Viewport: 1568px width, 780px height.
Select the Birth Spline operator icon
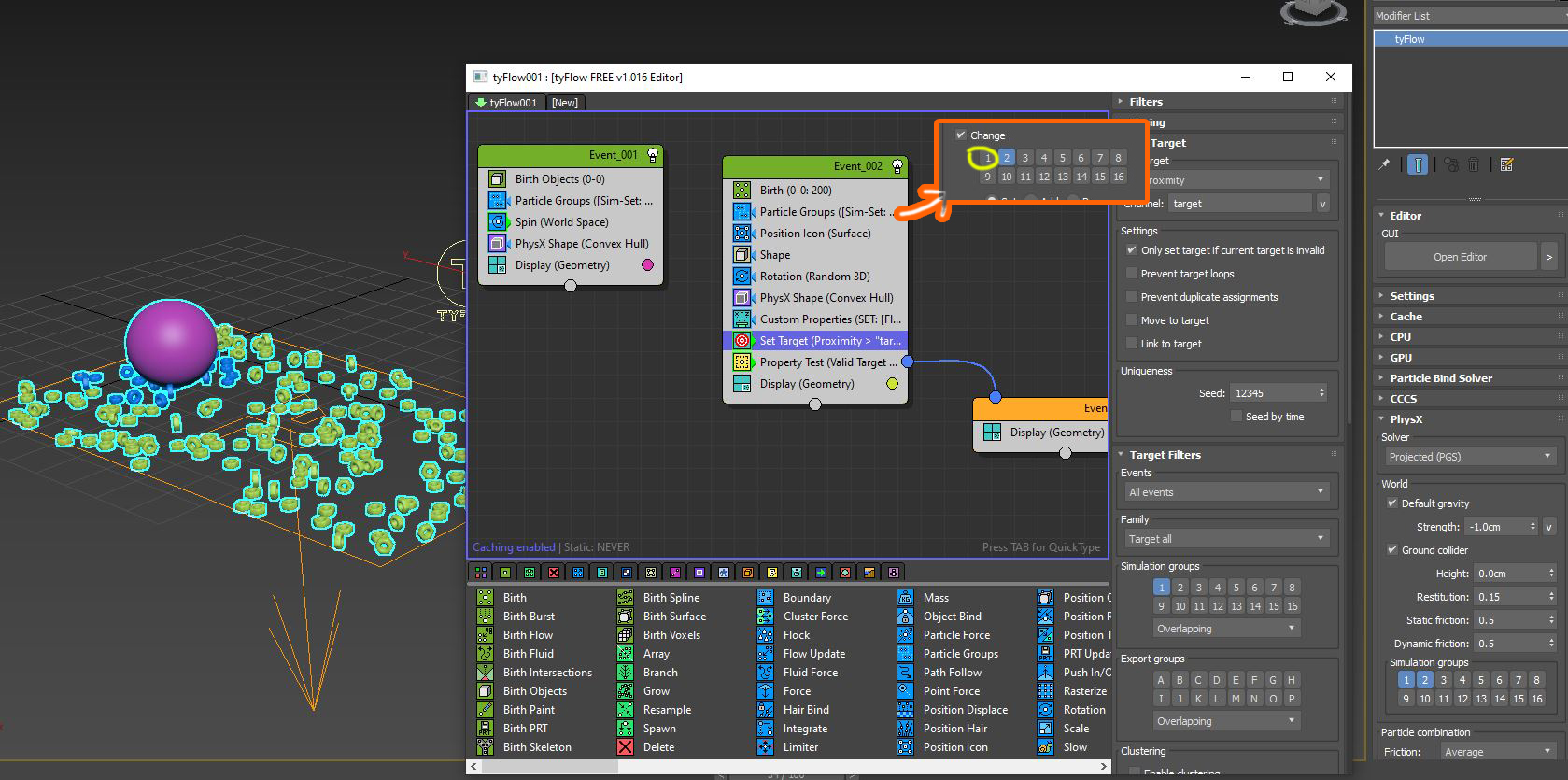click(625, 598)
